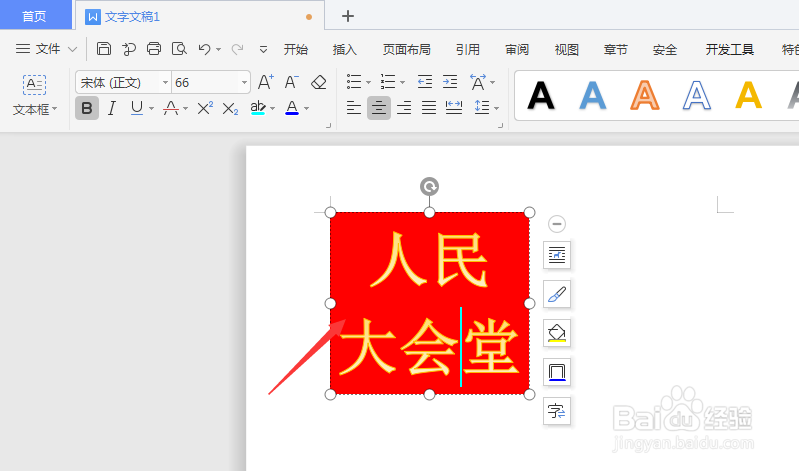
Task: Click increase indent icon
Action: 450,82
